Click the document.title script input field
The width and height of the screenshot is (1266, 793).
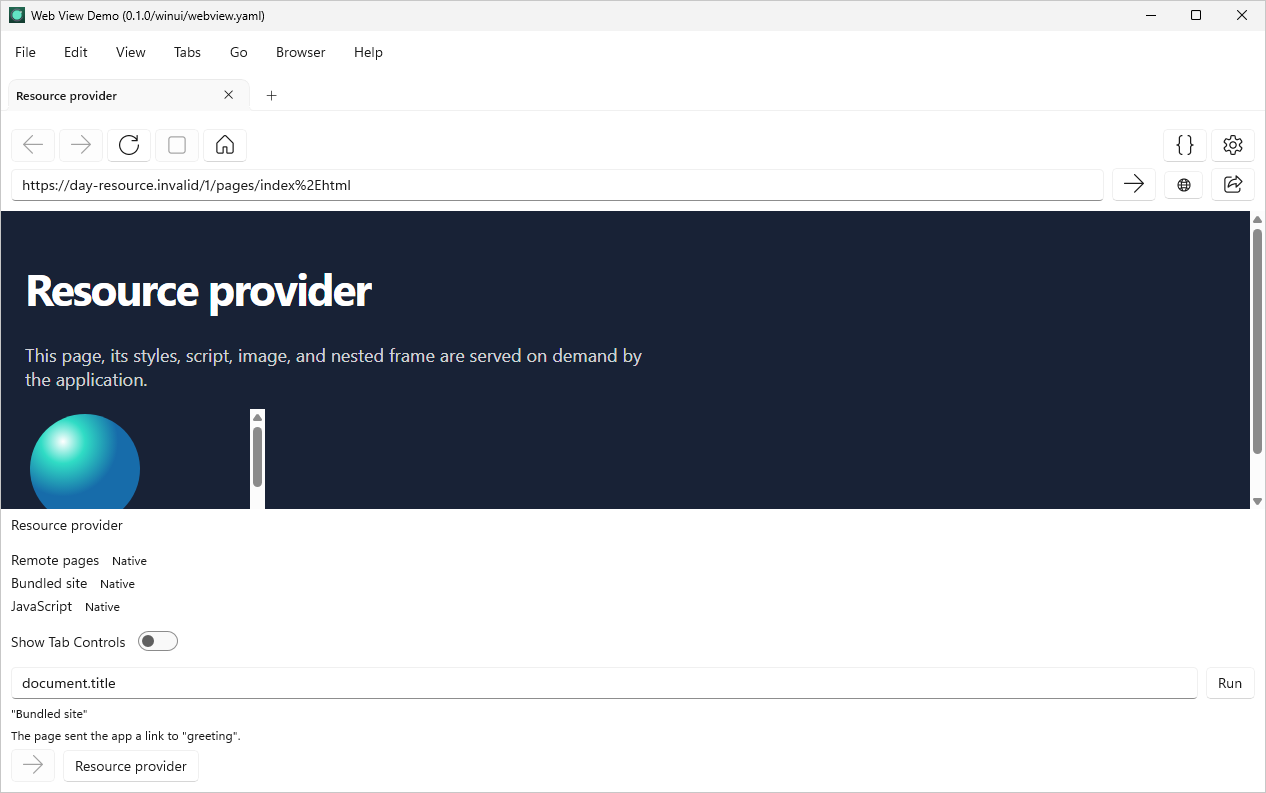pyautogui.click(x=604, y=683)
